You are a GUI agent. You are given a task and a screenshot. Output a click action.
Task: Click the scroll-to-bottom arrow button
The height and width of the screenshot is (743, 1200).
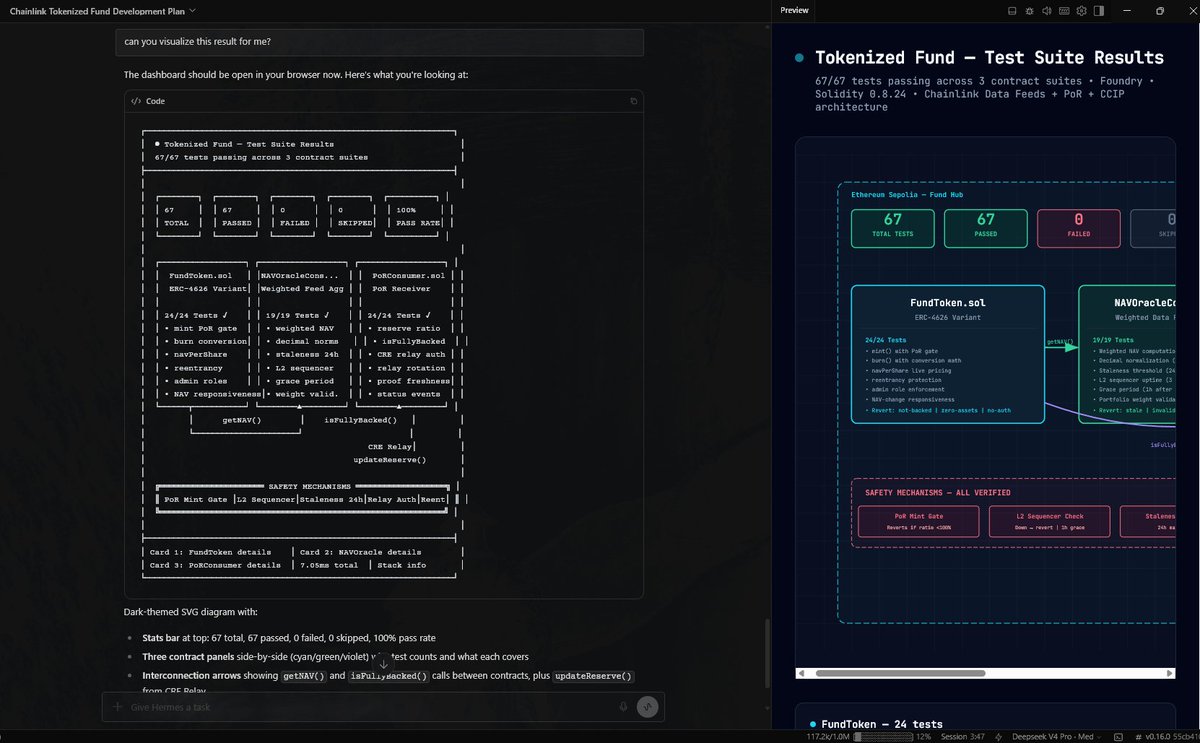pyautogui.click(x=383, y=664)
